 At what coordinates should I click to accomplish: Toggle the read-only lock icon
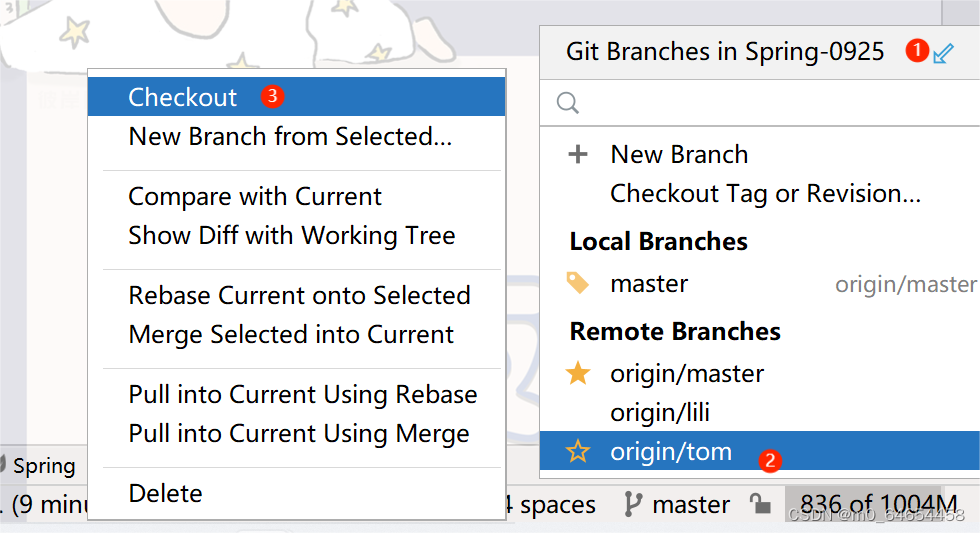click(760, 504)
